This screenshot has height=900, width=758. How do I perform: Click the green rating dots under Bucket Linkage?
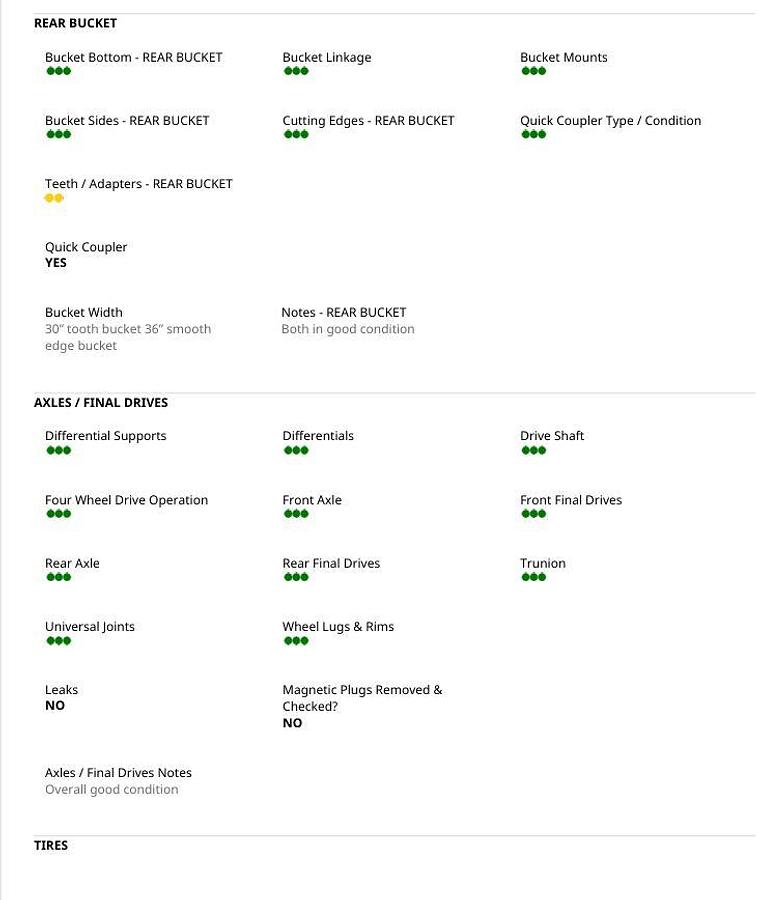tap(296, 71)
